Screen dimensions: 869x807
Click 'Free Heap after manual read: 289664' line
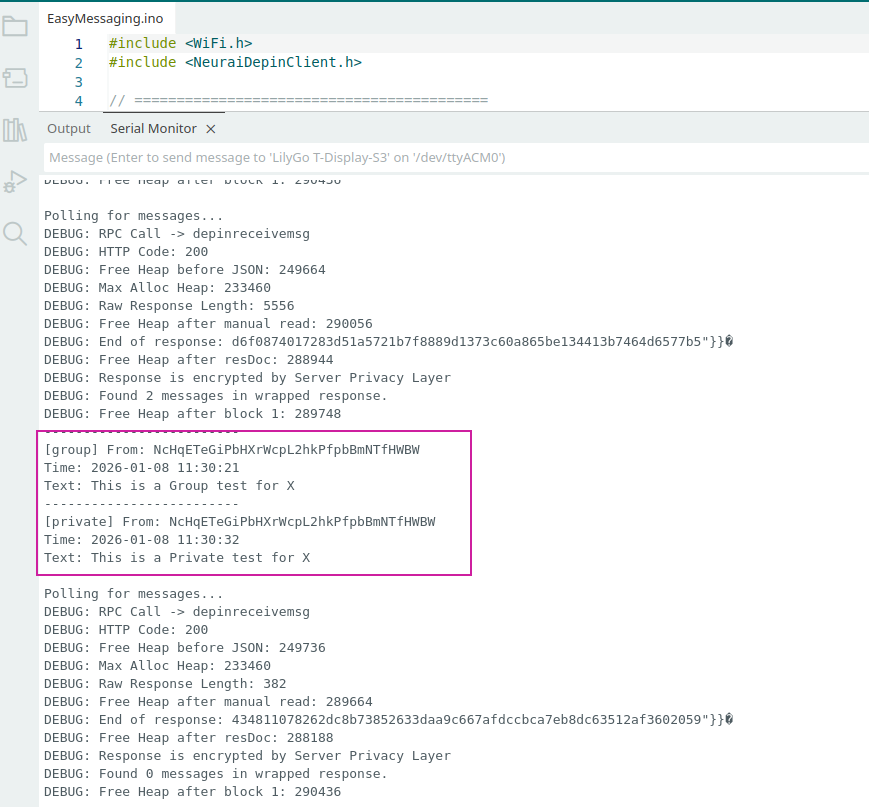pyautogui.click(x=208, y=702)
